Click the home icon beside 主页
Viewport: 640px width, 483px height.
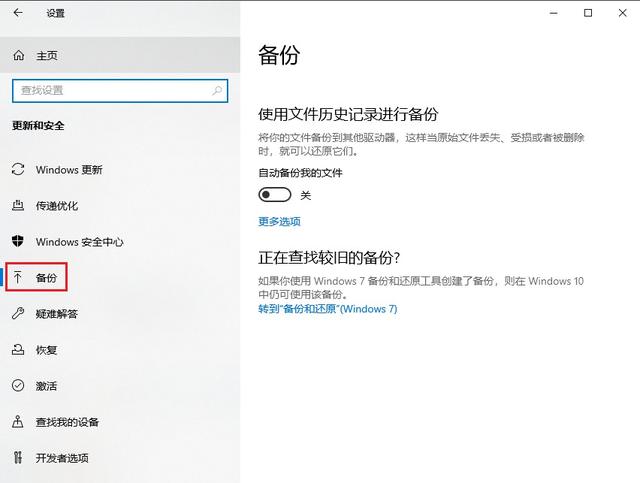pyautogui.click(x=18, y=55)
